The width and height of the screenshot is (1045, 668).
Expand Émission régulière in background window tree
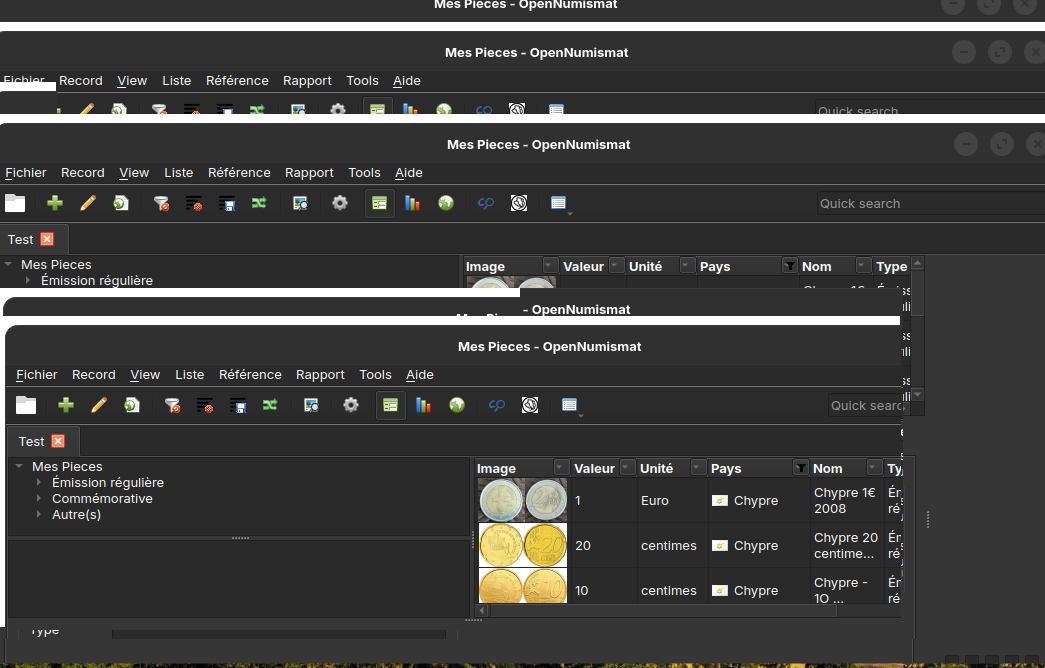tap(27, 281)
